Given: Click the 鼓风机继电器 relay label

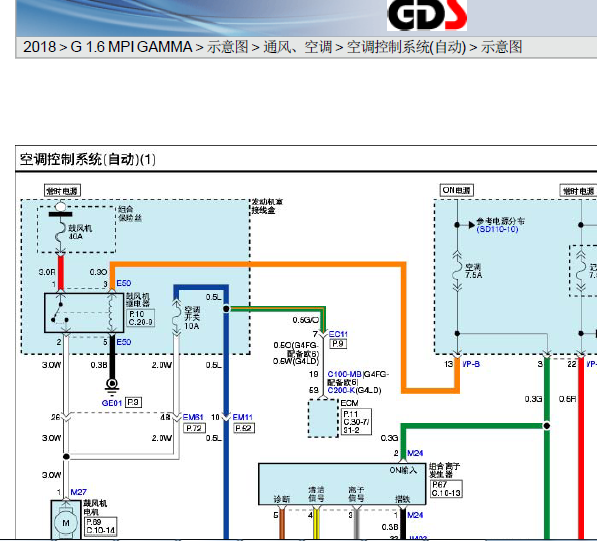Looking at the screenshot, I should pyautogui.click(x=138, y=300).
